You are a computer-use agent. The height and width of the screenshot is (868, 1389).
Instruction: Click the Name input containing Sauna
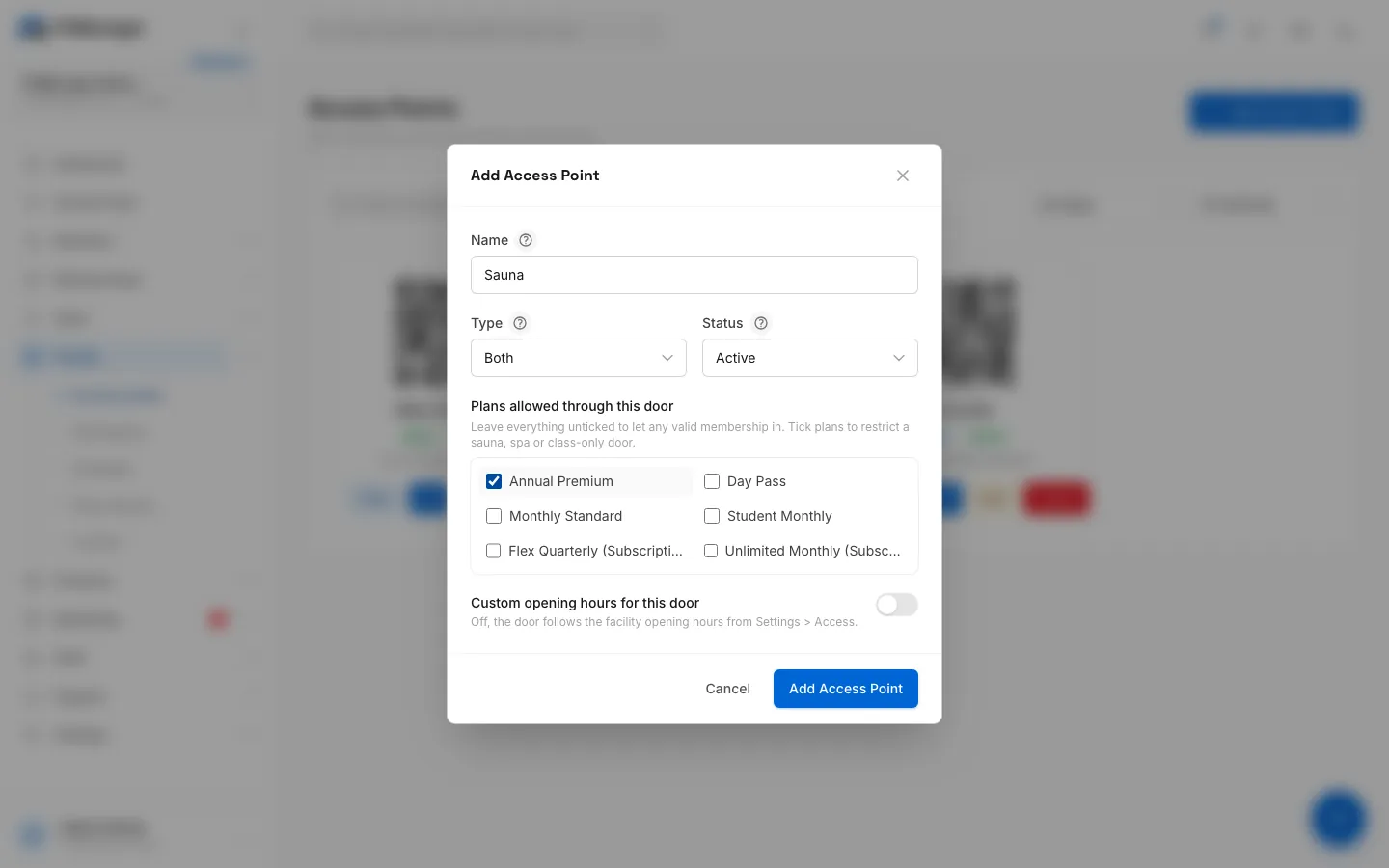694,275
